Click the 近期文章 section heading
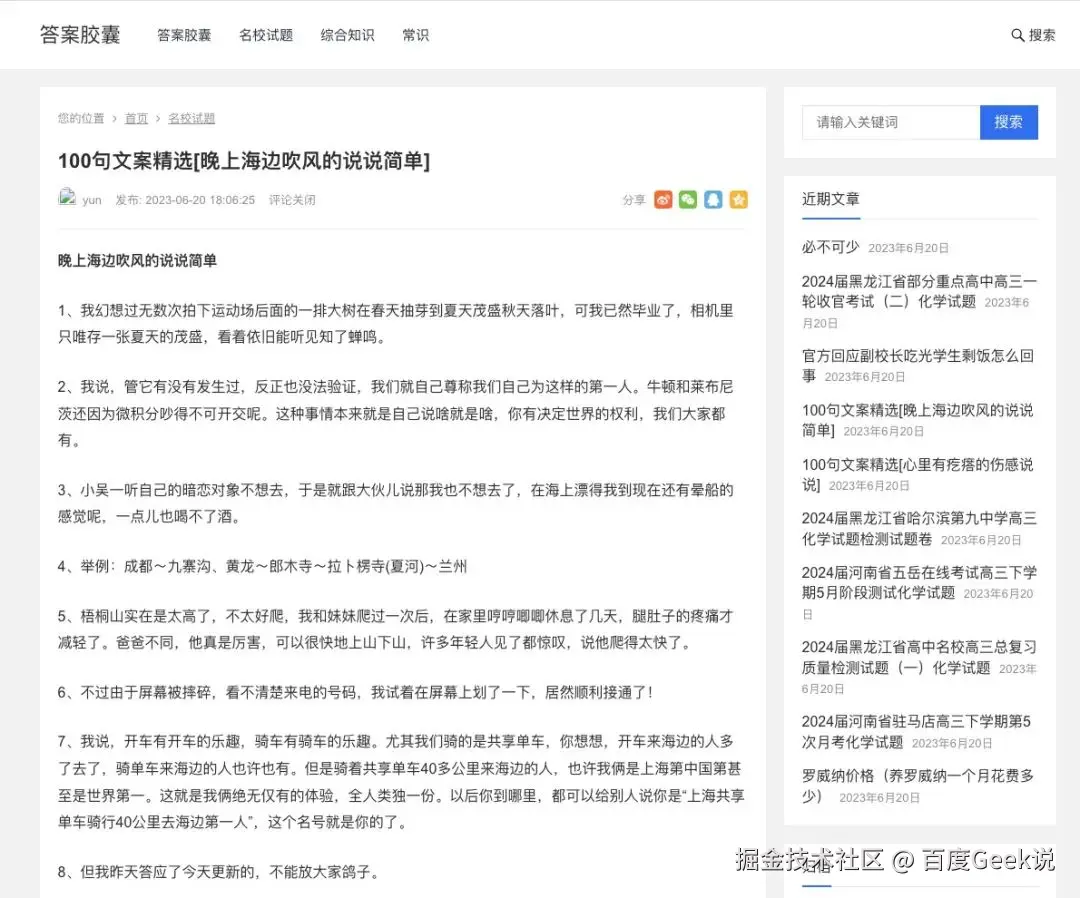 click(831, 200)
